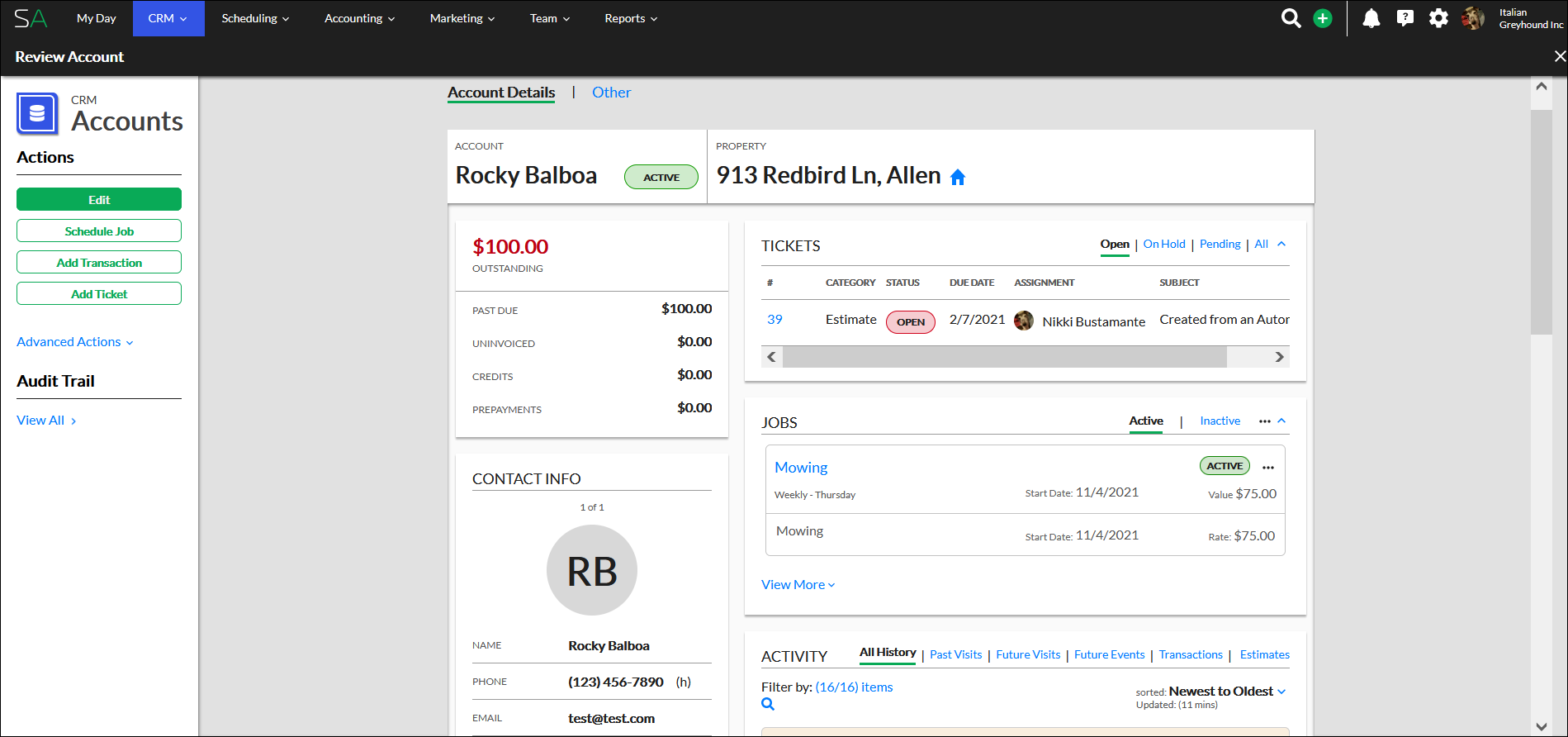The width and height of the screenshot is (1568, 737).
Task: Click the (16/16) items filter link
Action: [854, 687]
